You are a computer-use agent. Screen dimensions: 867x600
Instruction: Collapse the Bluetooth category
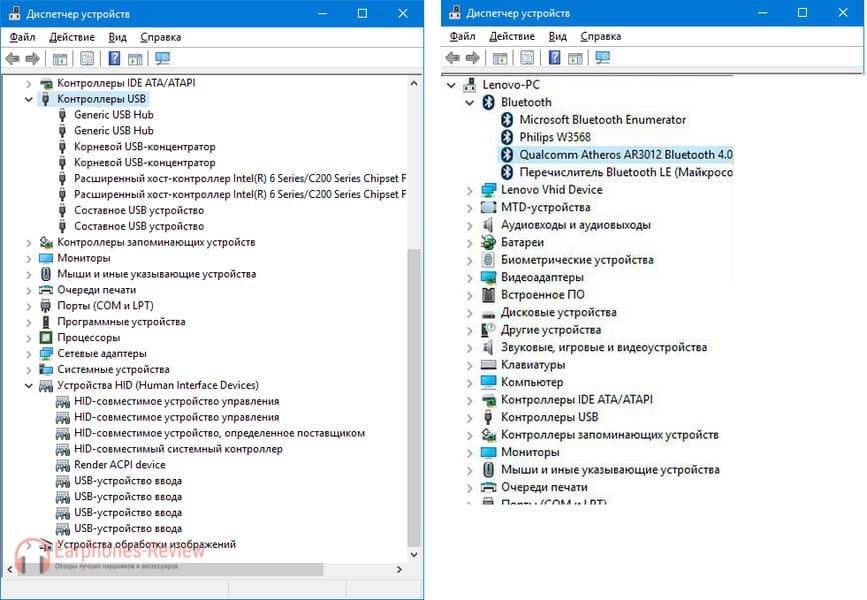(470, 102)
